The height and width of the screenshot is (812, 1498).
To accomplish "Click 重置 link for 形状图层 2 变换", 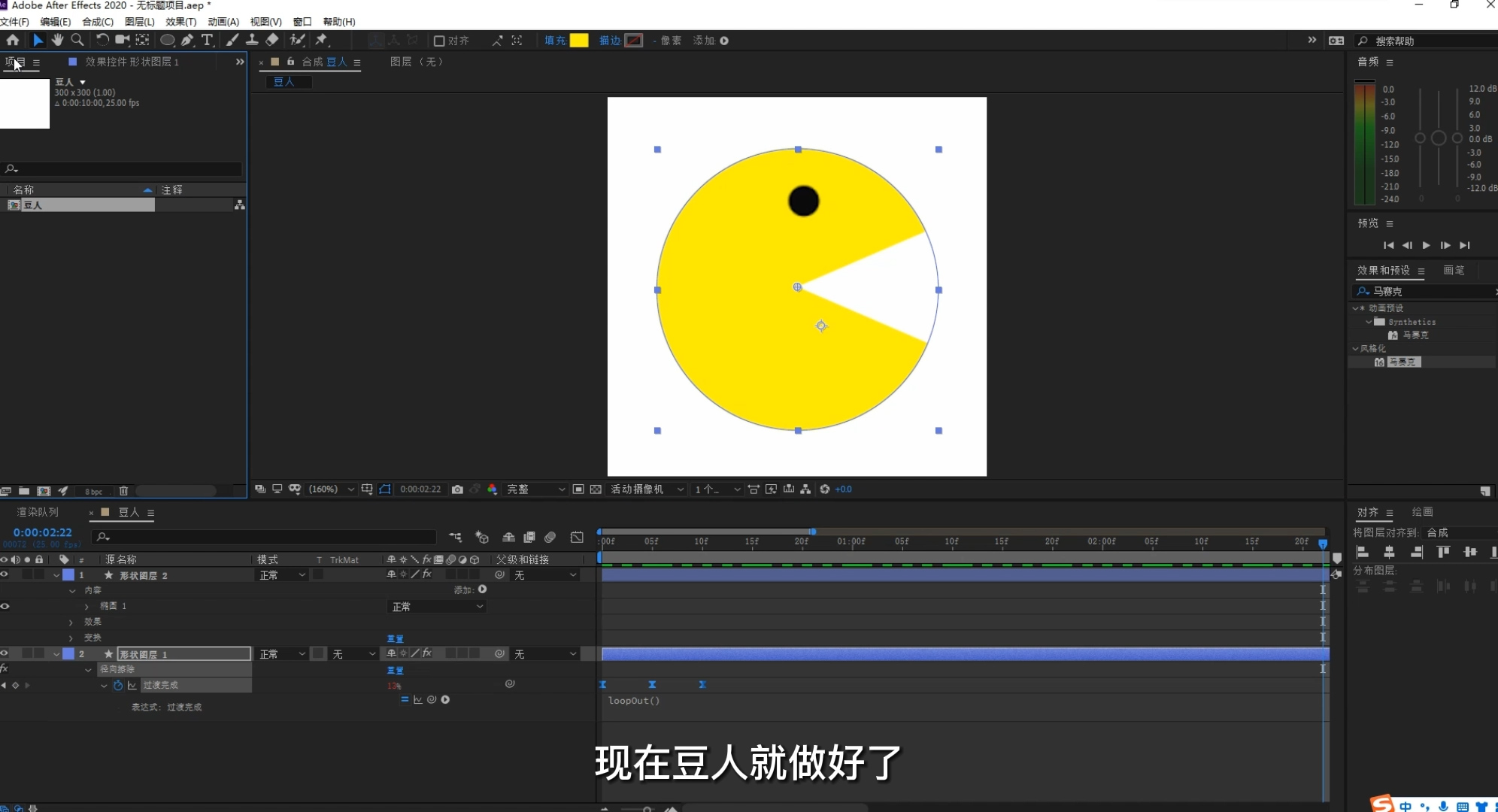I will [395, 638].
